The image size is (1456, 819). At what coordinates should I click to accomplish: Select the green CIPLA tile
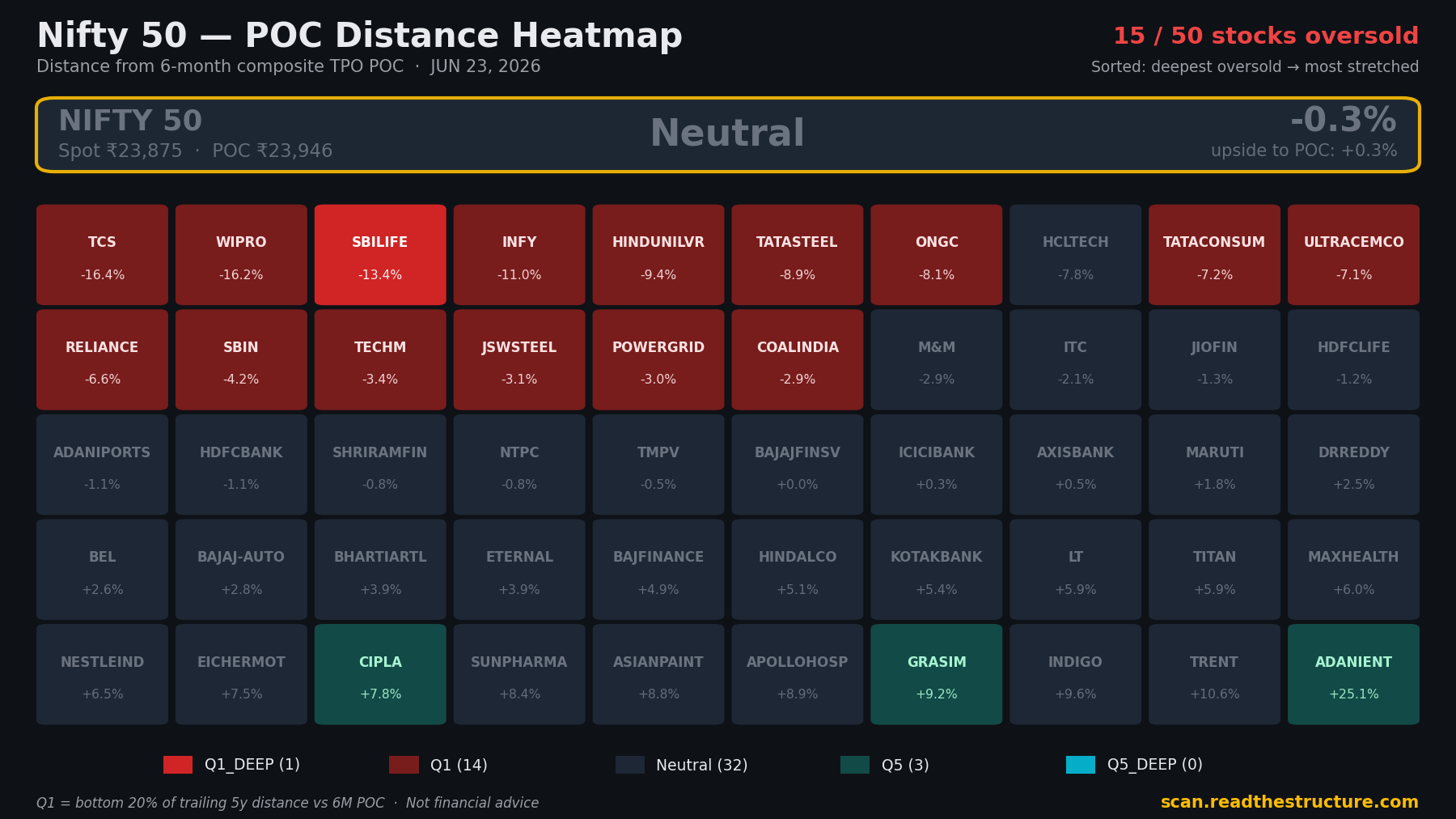coord(380,674)
